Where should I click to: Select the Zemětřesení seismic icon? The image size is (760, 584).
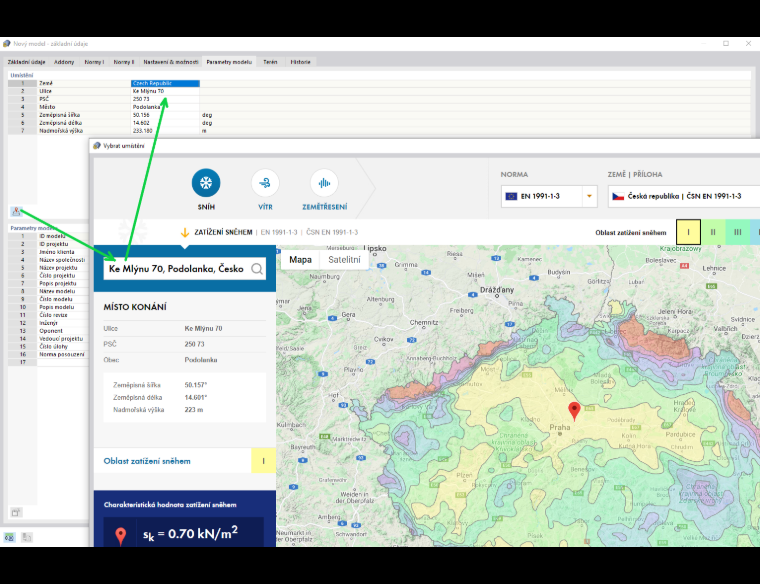(324, 183)
